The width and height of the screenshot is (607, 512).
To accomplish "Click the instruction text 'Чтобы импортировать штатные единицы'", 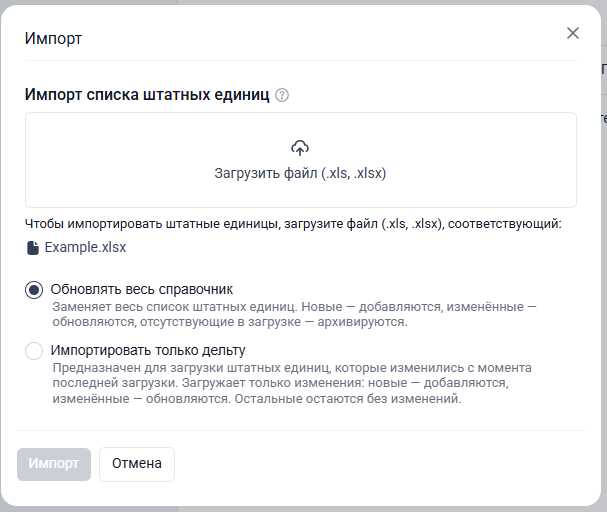I will (293, 224).
